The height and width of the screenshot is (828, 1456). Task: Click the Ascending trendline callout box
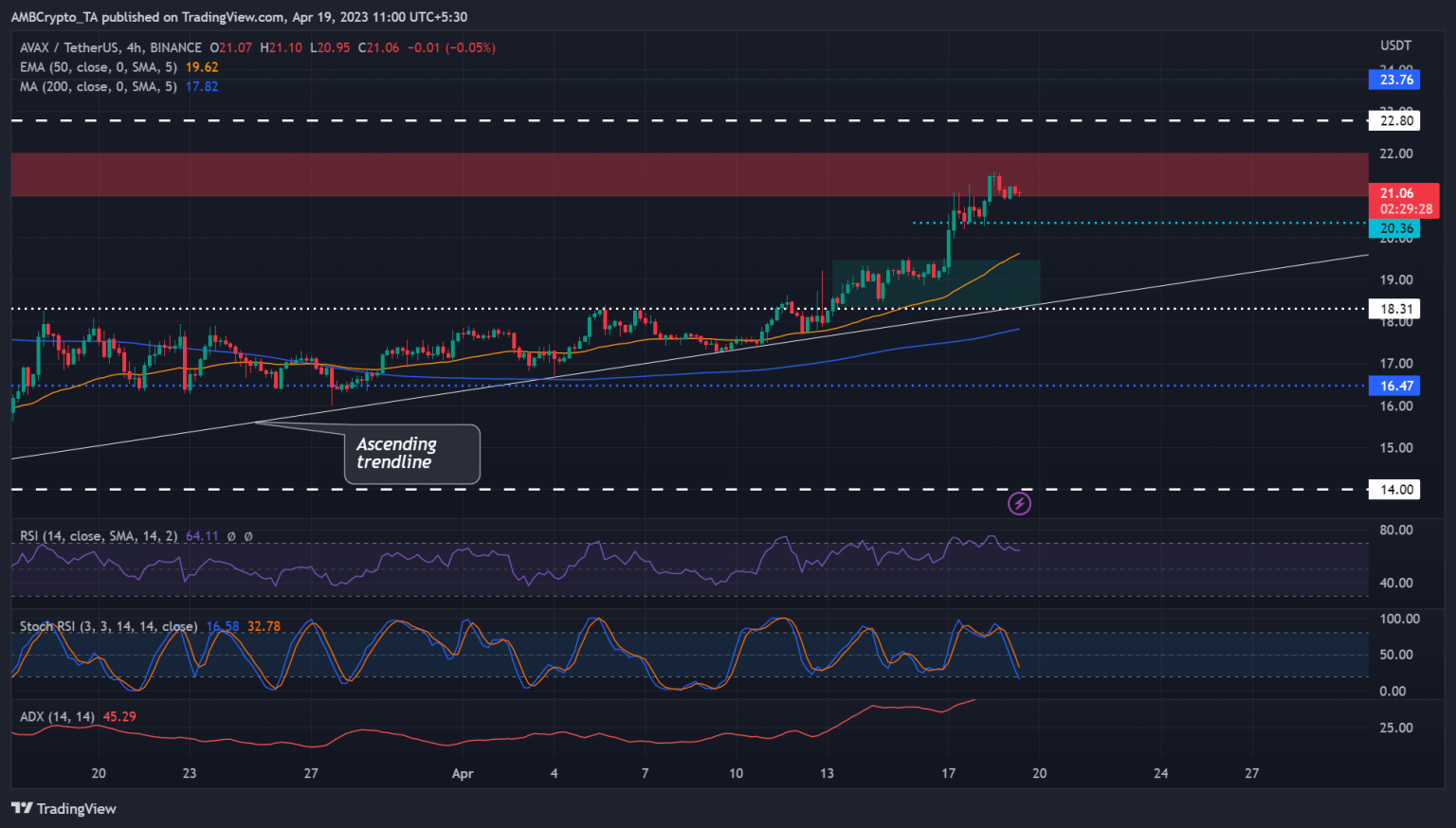411,454
